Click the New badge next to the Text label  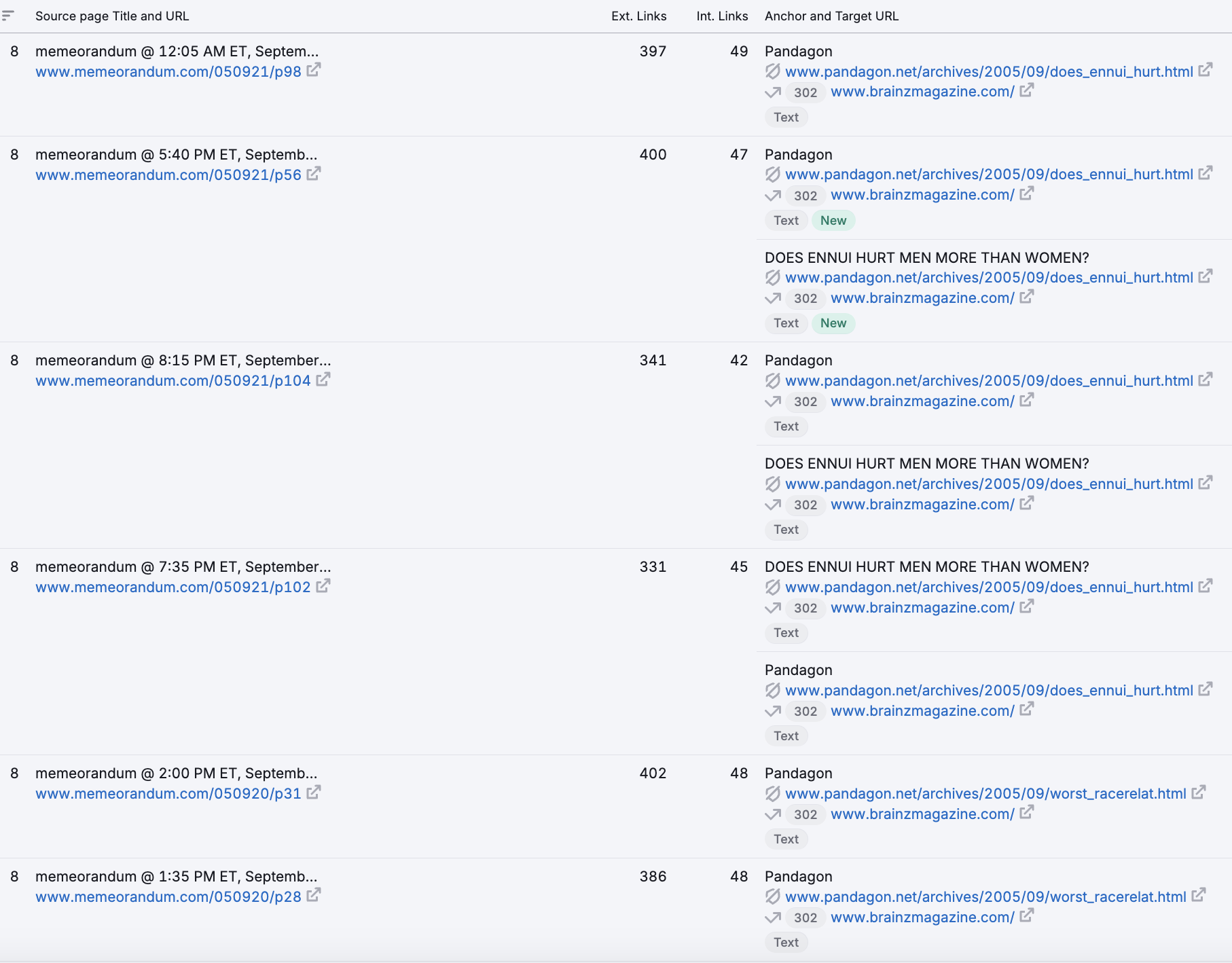pyautogui.click(x=833, y=220)
